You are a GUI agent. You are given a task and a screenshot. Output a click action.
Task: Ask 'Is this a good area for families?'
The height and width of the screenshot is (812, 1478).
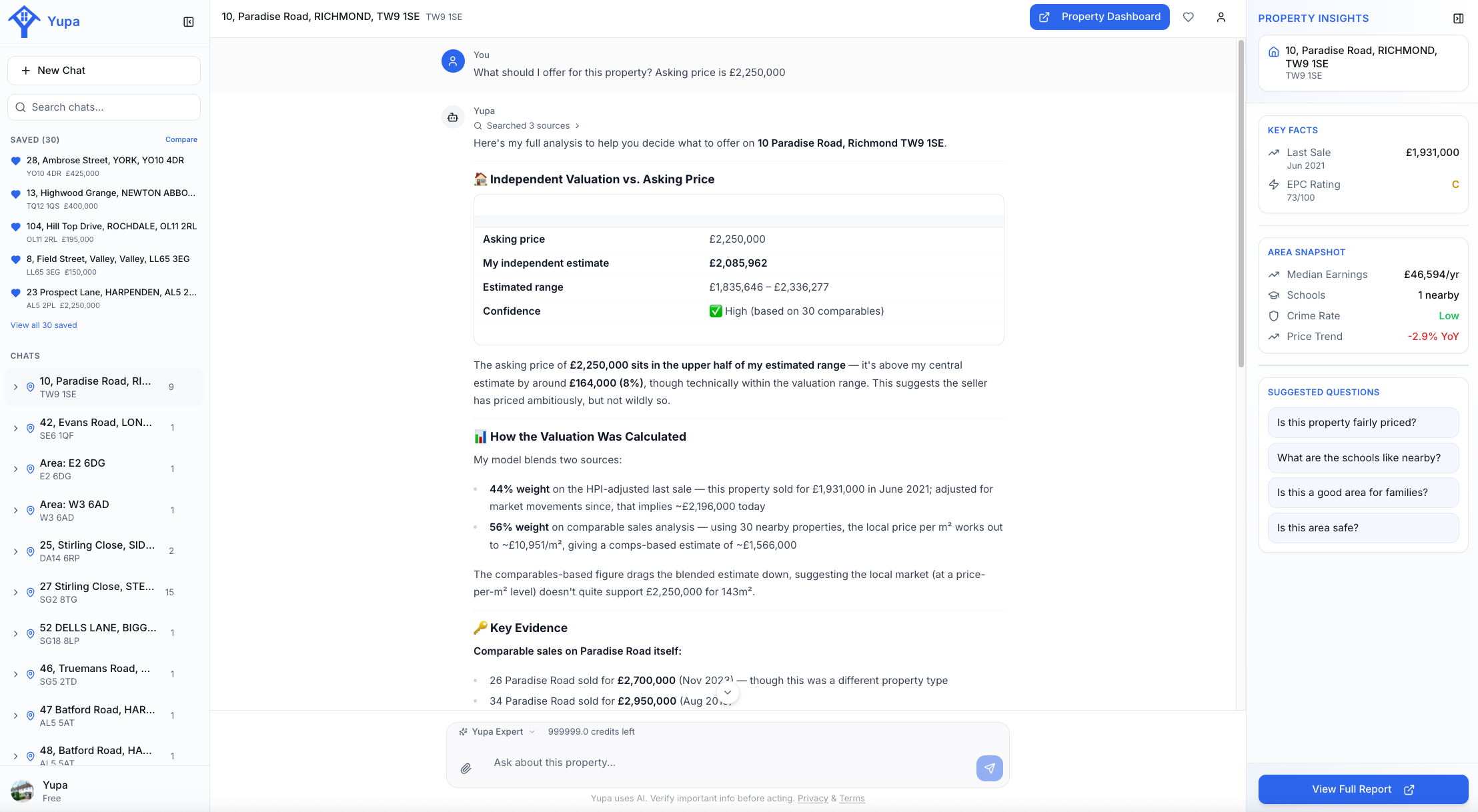[1363, 493]
